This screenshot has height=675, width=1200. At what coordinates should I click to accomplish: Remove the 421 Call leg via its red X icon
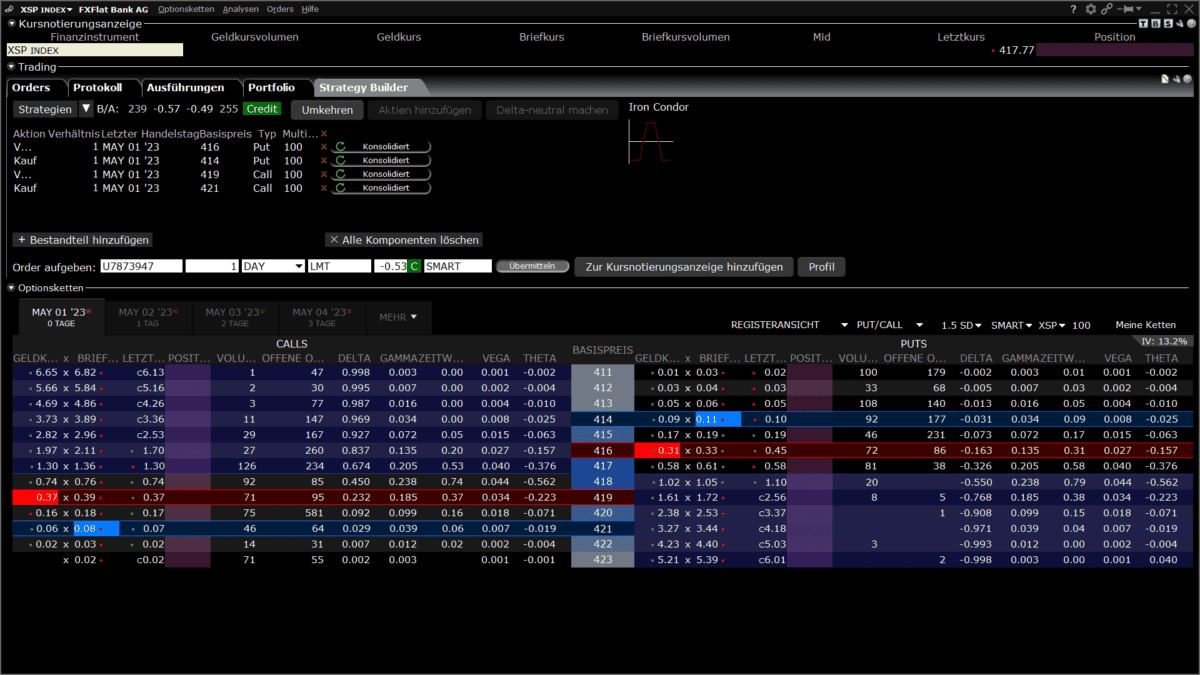(x=324, y=188)
